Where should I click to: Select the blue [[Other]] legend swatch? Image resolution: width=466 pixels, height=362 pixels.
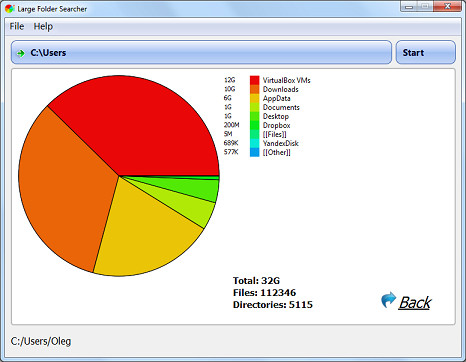pos(254,152)
